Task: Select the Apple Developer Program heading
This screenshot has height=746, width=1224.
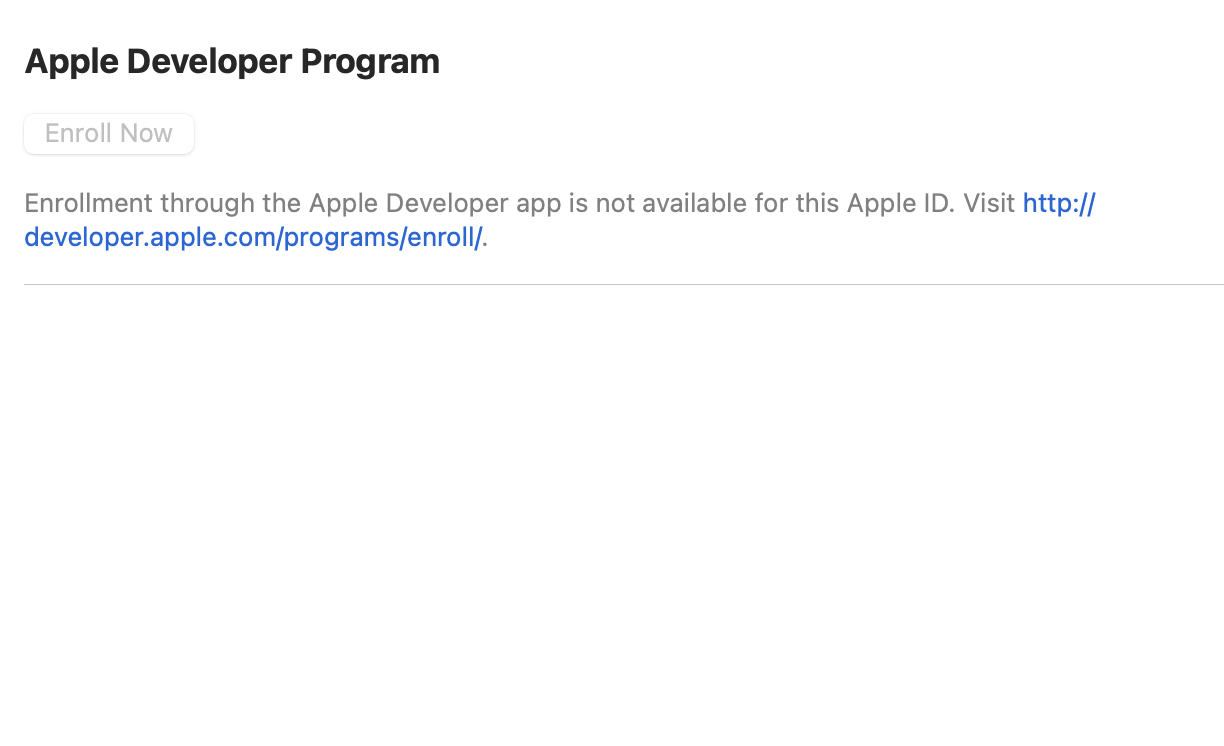Action: (x=232, y=61)
